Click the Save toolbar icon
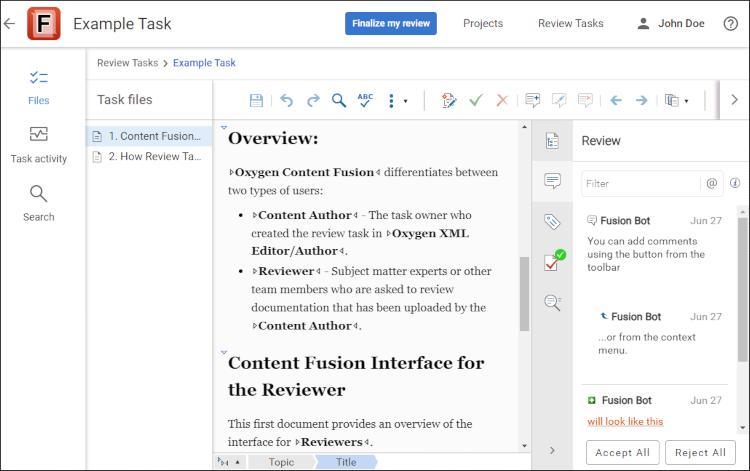750x471 pixels. click(256, 100)
